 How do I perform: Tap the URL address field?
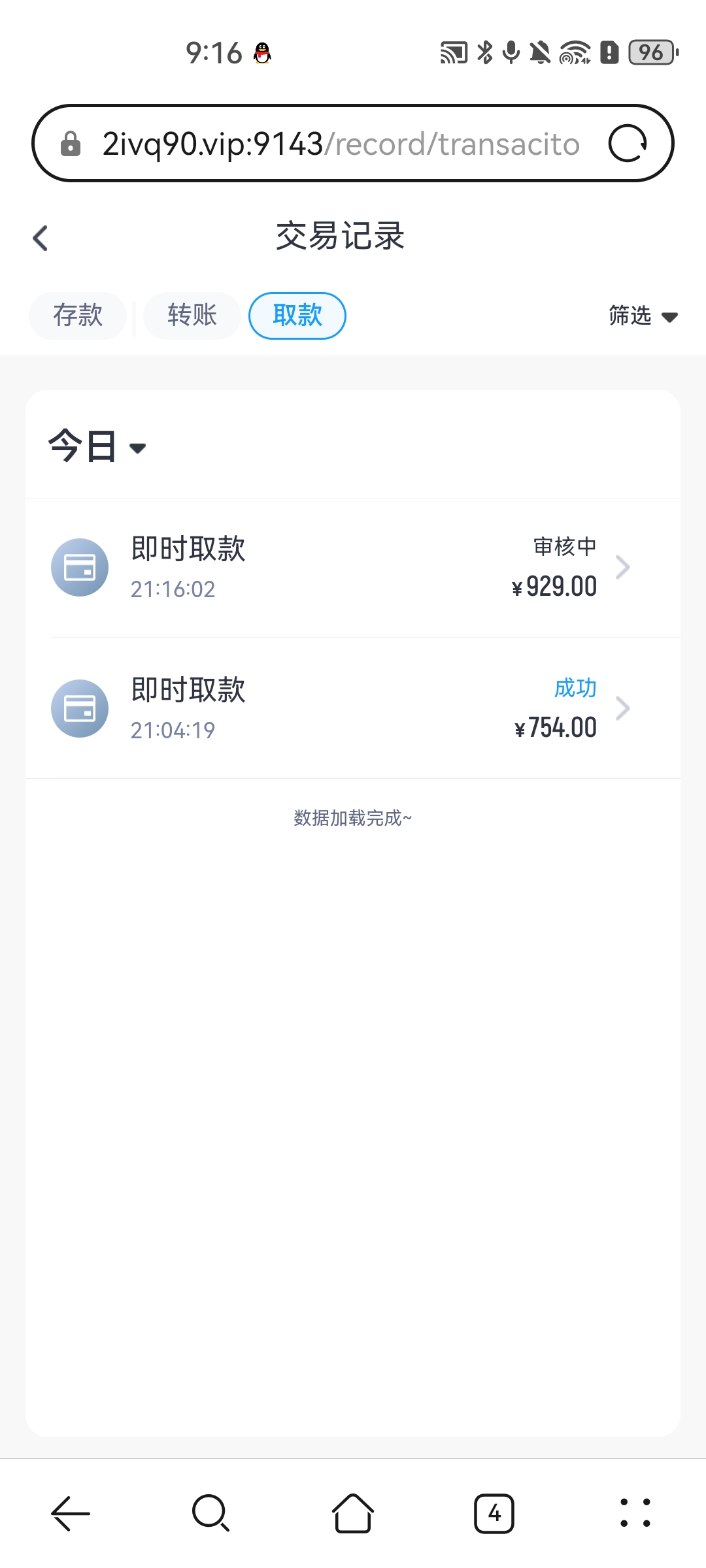click(340, 144)
